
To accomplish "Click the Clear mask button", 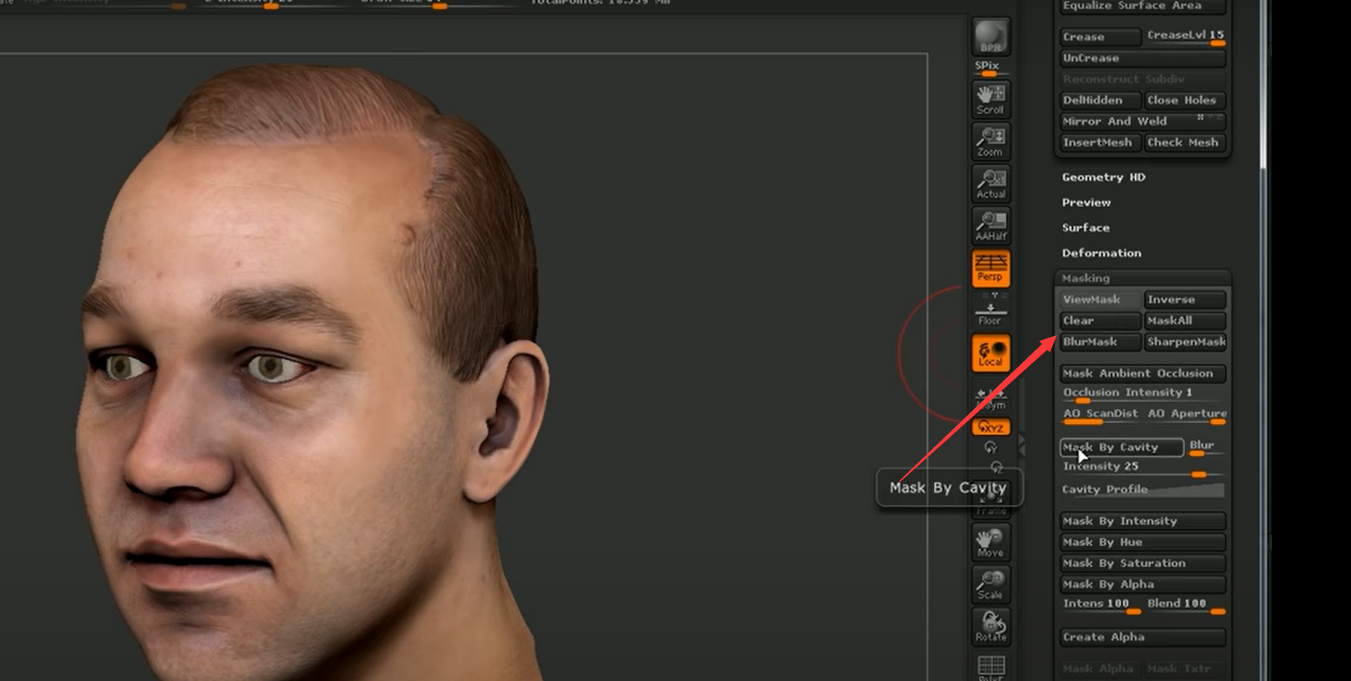I will (x=1100, y=321).
